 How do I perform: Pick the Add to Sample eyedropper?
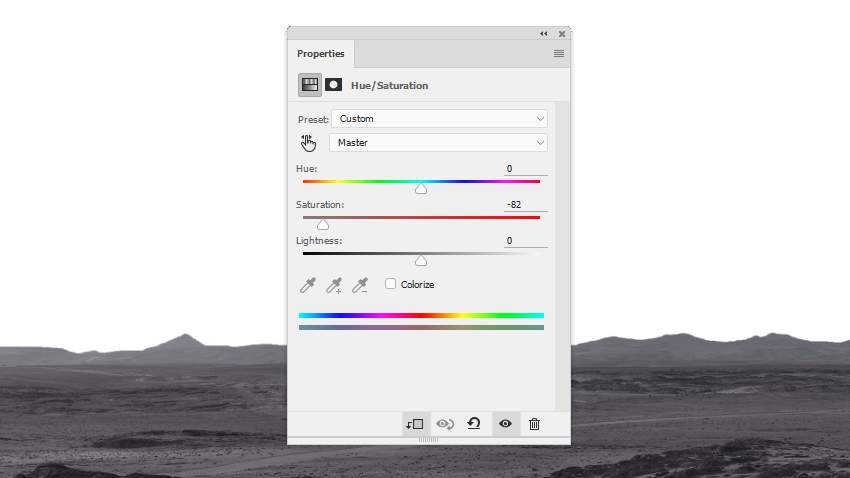point(334,285)
